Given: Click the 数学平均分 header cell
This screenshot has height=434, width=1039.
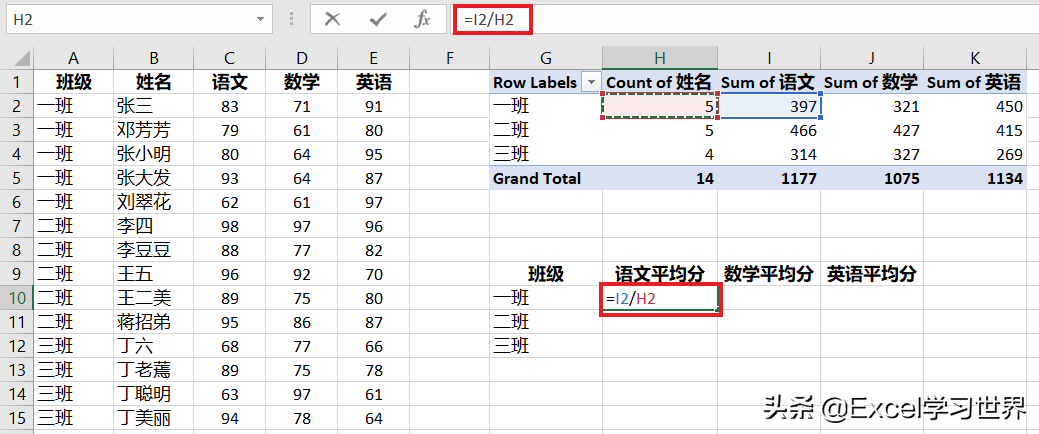Looking at the screenshot, I should 769,274.
